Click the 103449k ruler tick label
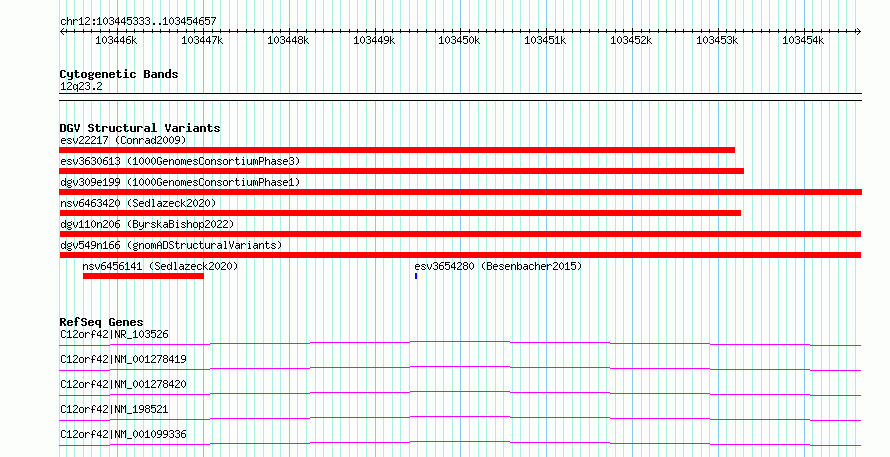 374,40
